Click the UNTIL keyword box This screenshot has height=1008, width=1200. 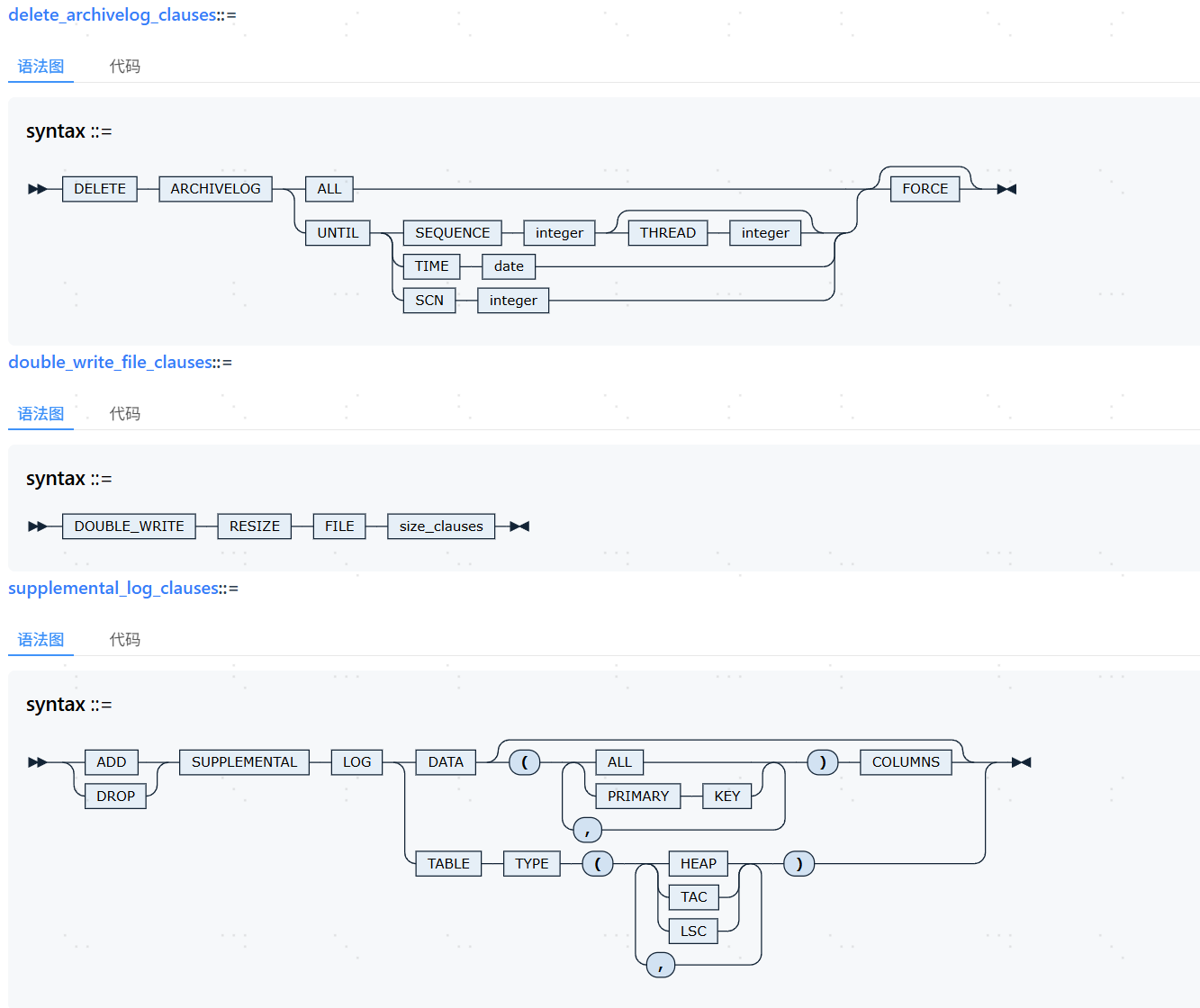(x=338, y=233)
